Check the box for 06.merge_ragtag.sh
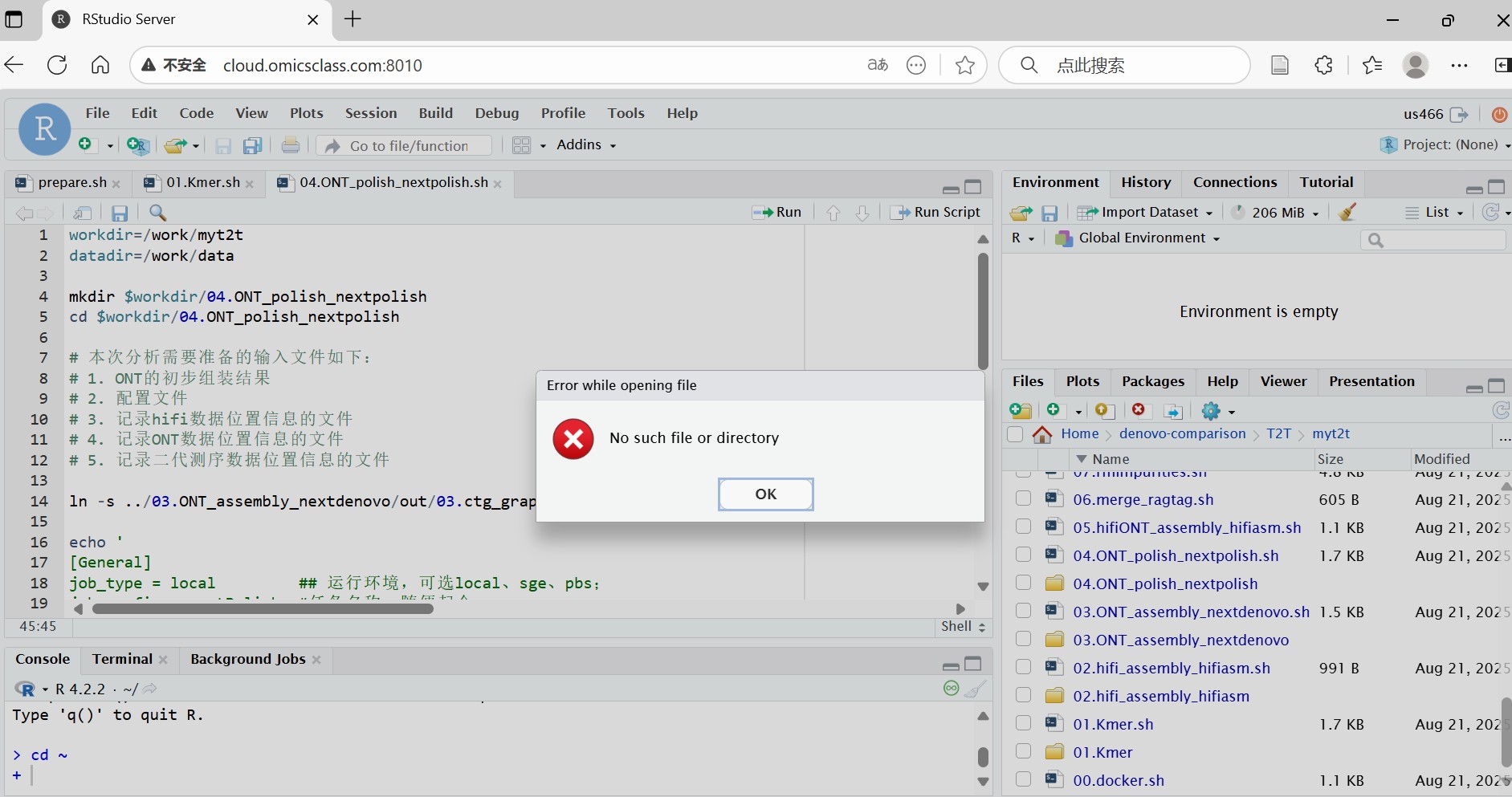The width and height of the screenshot is (1512, 797). point(1023,499)
